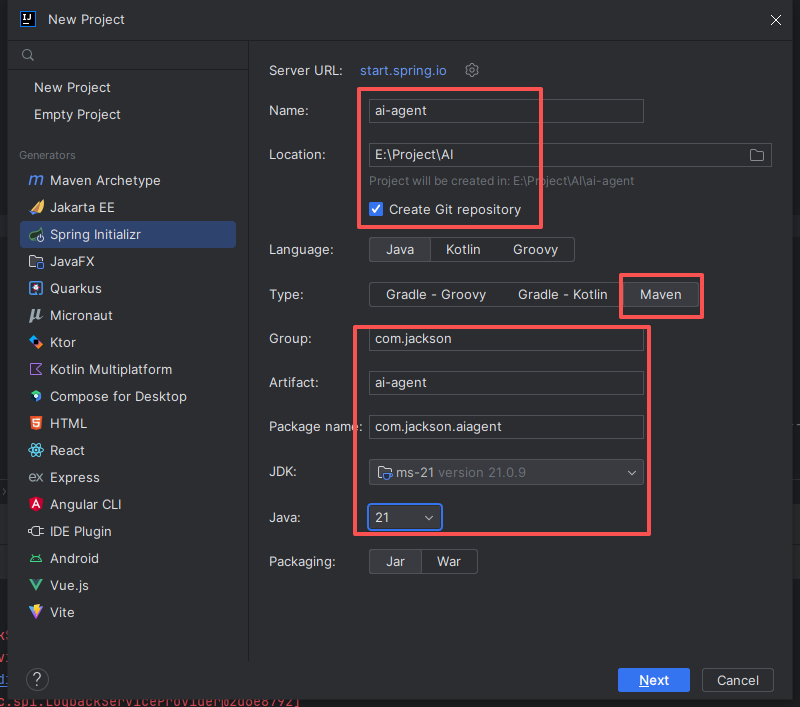Choose the Micronaut generator label
This screenshot has width=800, height=707.
click(x=81, y=315)
